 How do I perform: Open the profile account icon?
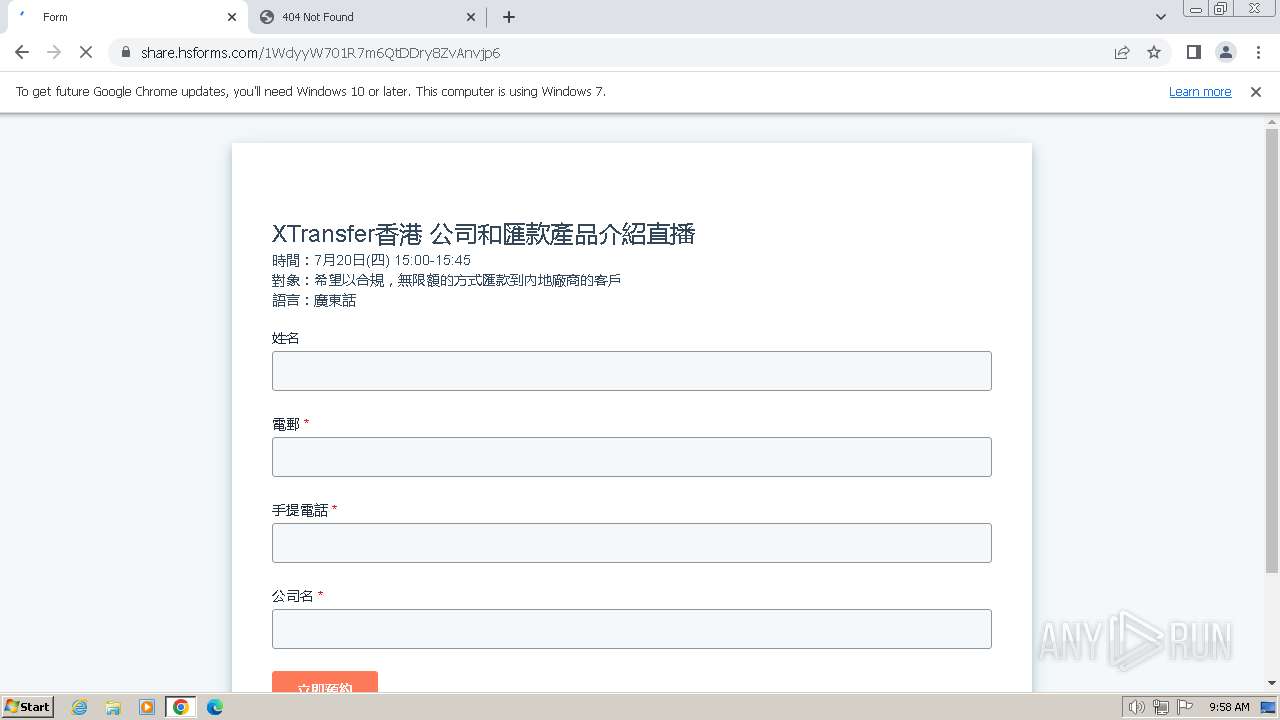(x=1225, y=52)
